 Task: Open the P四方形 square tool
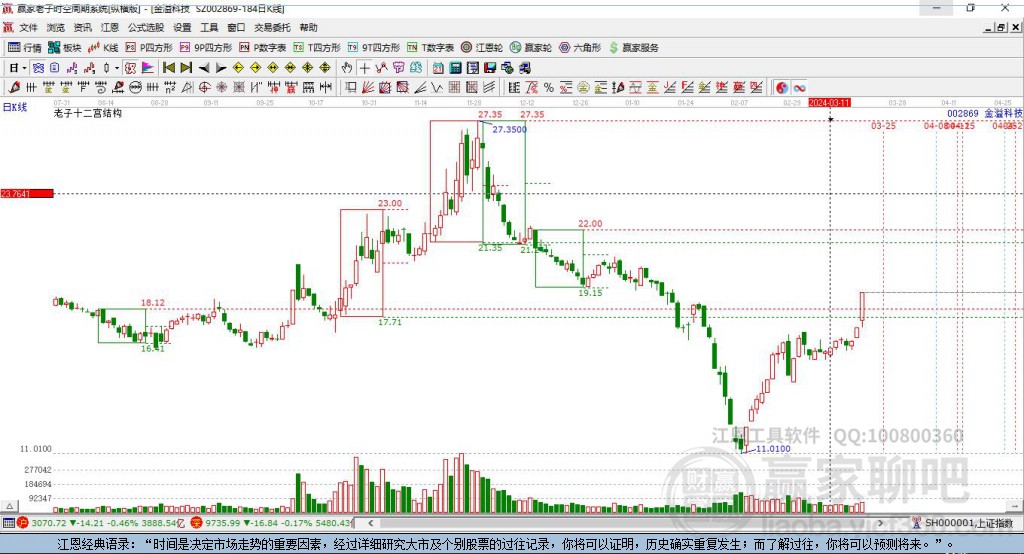[x=149, y=48]
